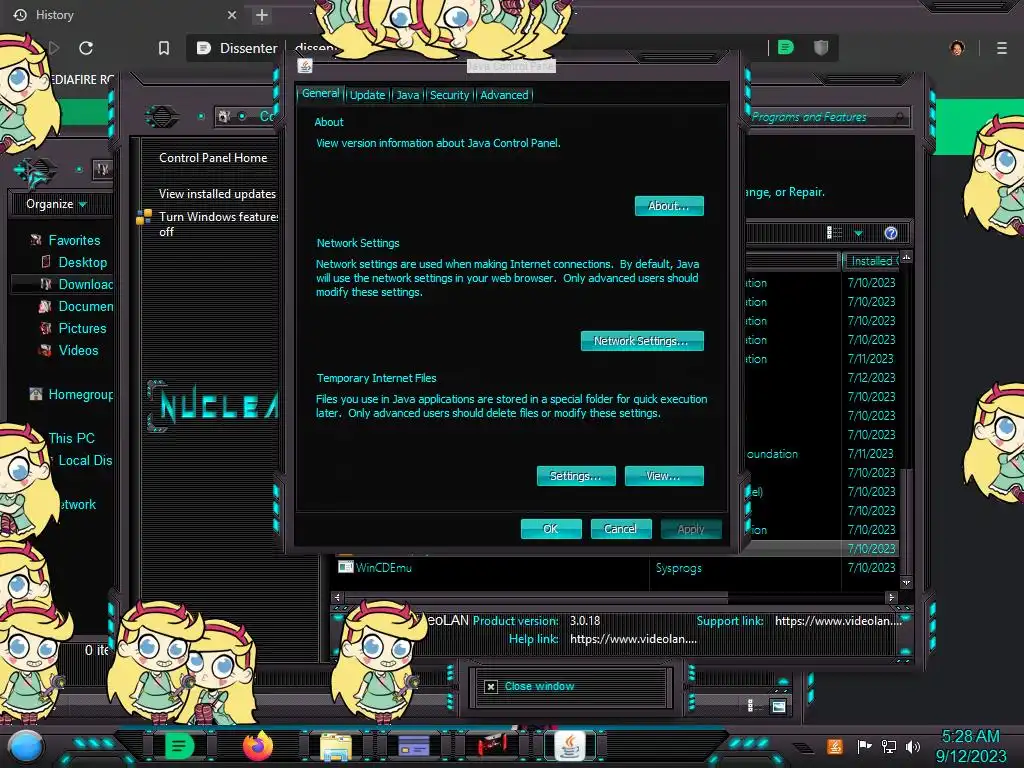Viewport: 1024px width, 768px height.
Task: Click the horizontal scrollbar left arrow
Action: click(x=337, y=597)
